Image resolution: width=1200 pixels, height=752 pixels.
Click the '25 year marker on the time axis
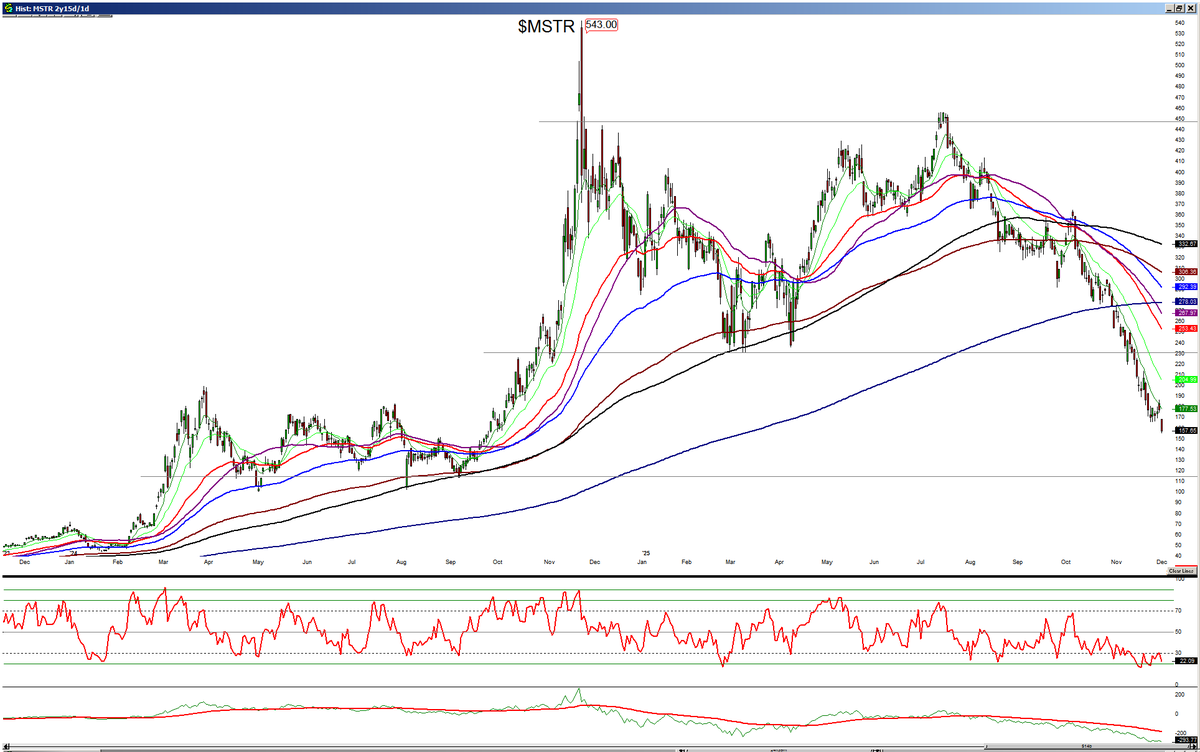(x=645, y=552)
